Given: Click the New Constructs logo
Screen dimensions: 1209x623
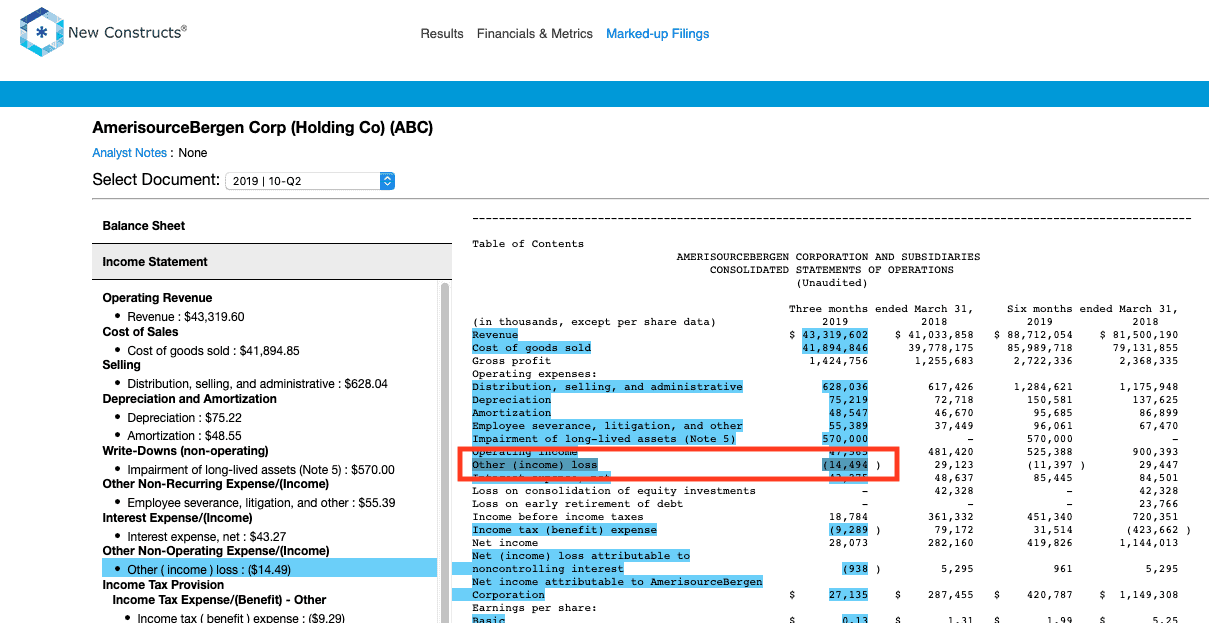Looking at the screenshot, I should click(103, 33).
